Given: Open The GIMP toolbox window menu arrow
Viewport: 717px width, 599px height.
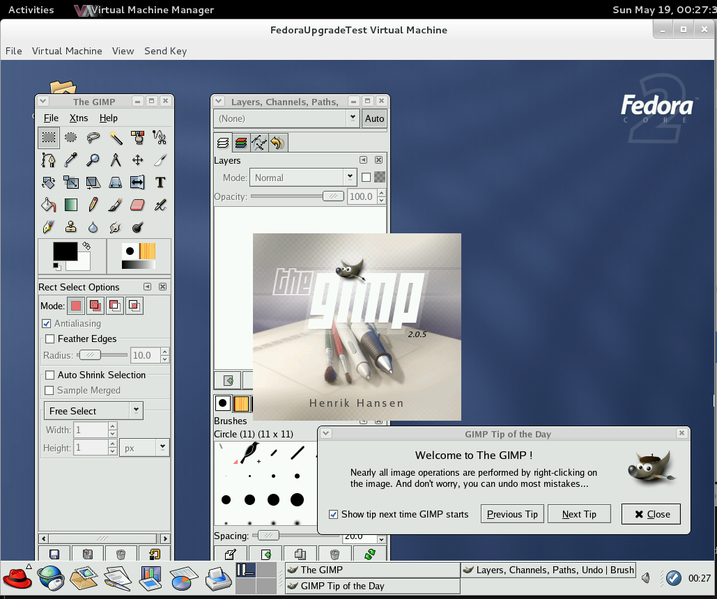Looking at the screenshot, I should 43,101.
